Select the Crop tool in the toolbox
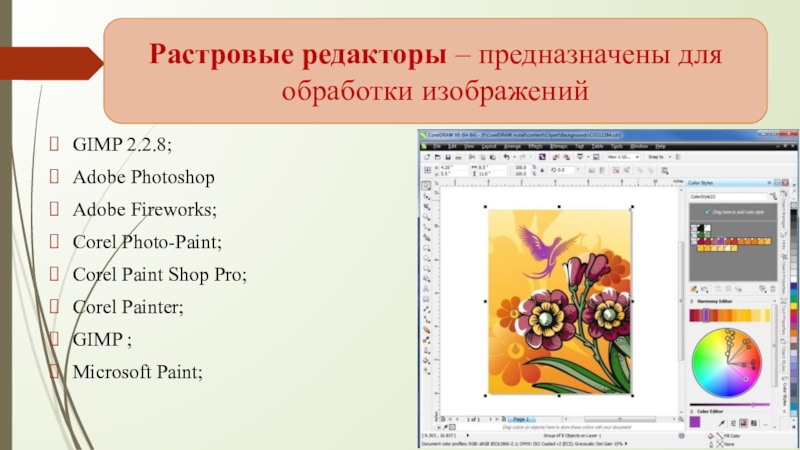Screen dimensions: 800x450 pyautogui.click(x=426, y=207)
